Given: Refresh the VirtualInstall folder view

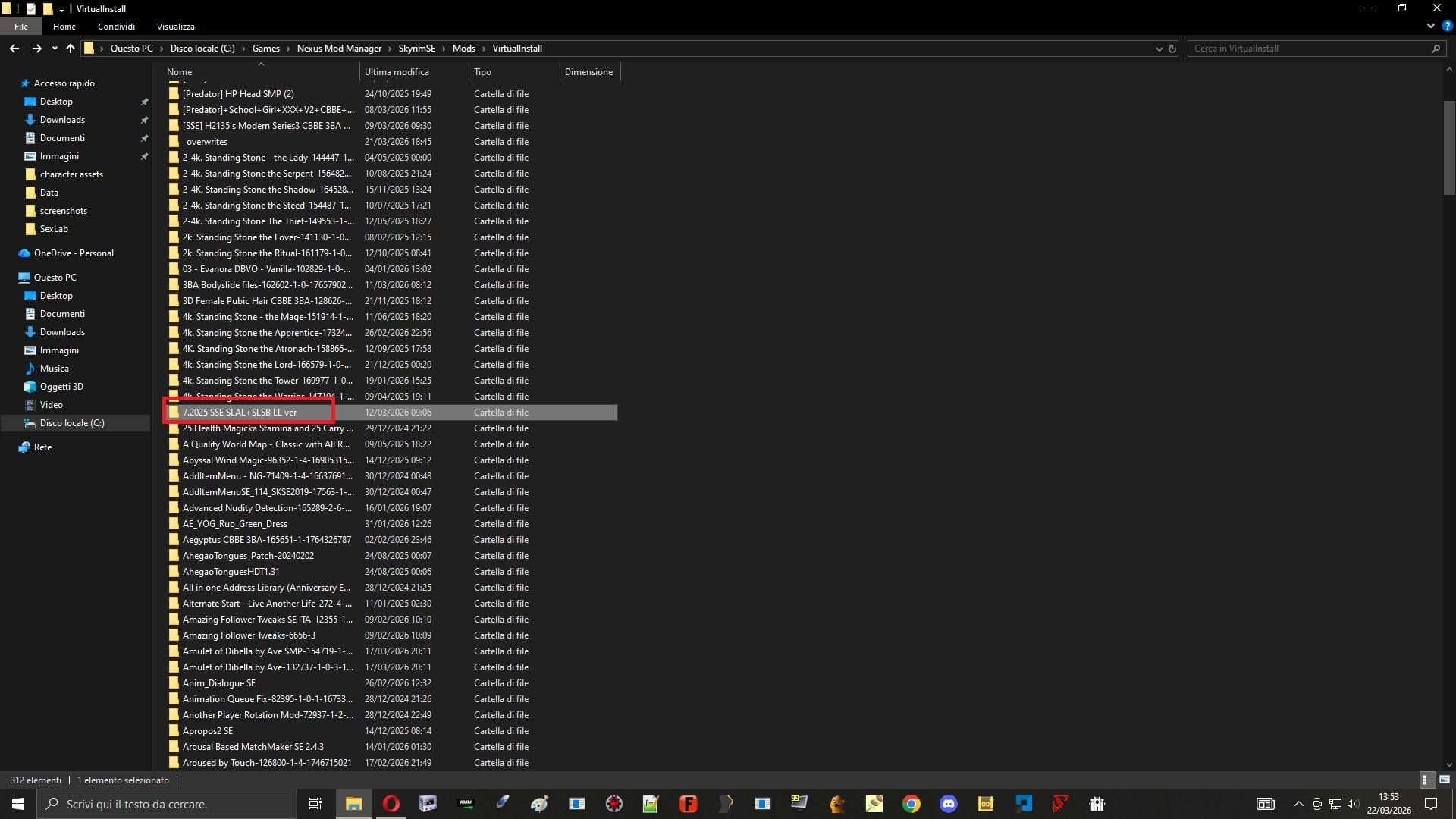Looking at the screenshot, I should (x=1172, y=49).
